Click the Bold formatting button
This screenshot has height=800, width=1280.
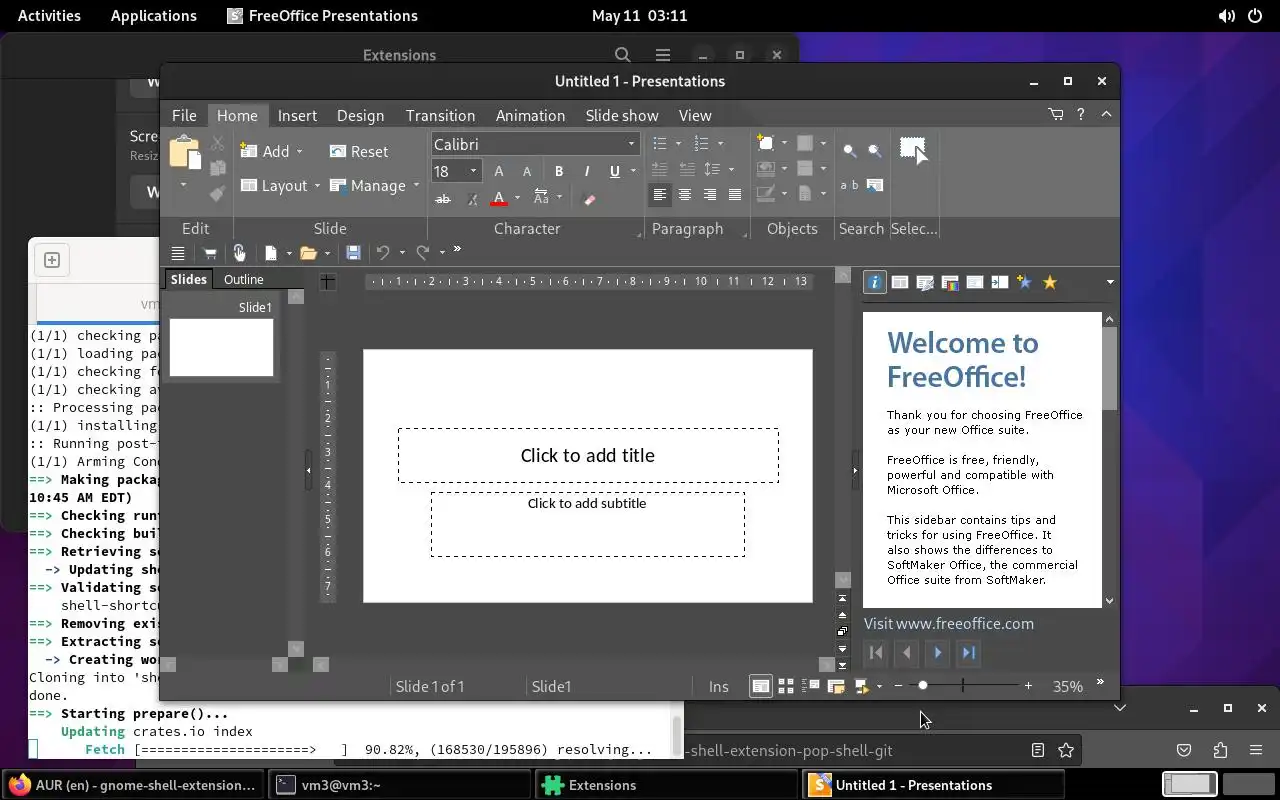pyautogui.click(x=559, y=171)
